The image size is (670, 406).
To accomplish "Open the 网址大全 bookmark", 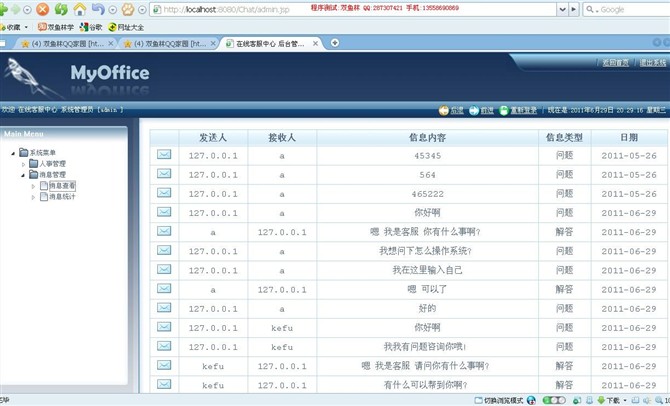I will tap(126, 27).
